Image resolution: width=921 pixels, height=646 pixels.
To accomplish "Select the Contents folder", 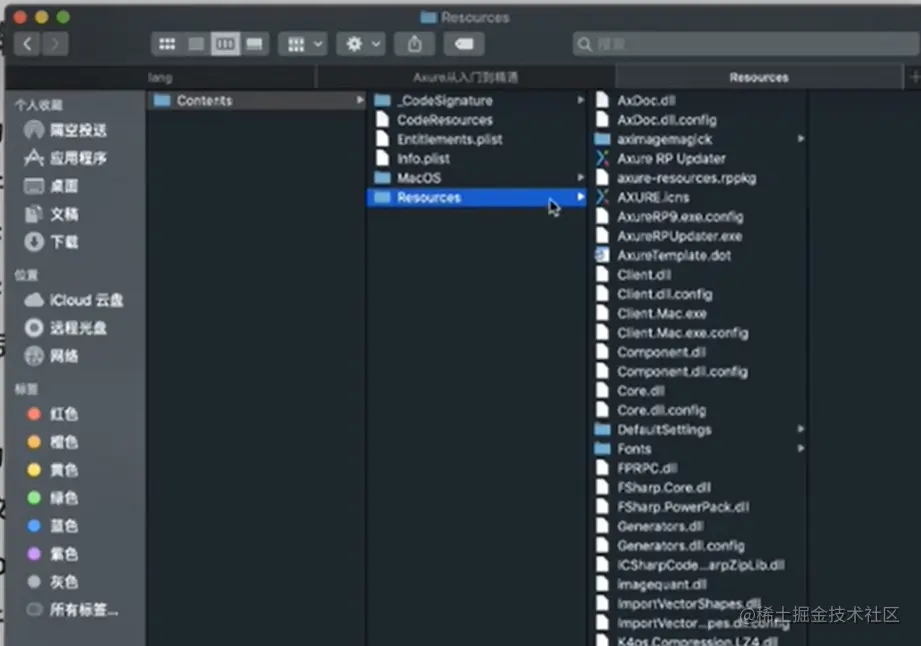I will (256, 100).
